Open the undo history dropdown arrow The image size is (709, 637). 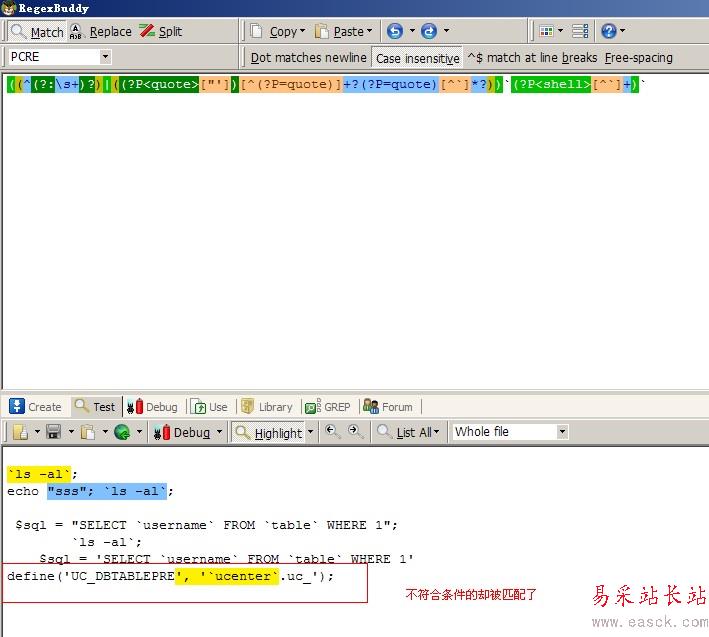[412, 31]
